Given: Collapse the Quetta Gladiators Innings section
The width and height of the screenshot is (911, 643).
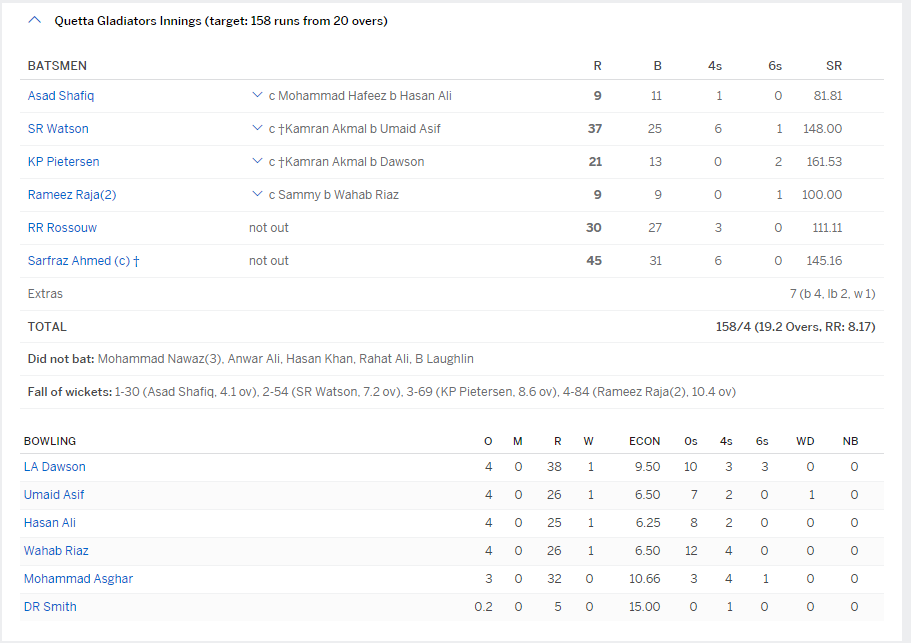Looking at the screenshot, I should click(x=36, y=21).
